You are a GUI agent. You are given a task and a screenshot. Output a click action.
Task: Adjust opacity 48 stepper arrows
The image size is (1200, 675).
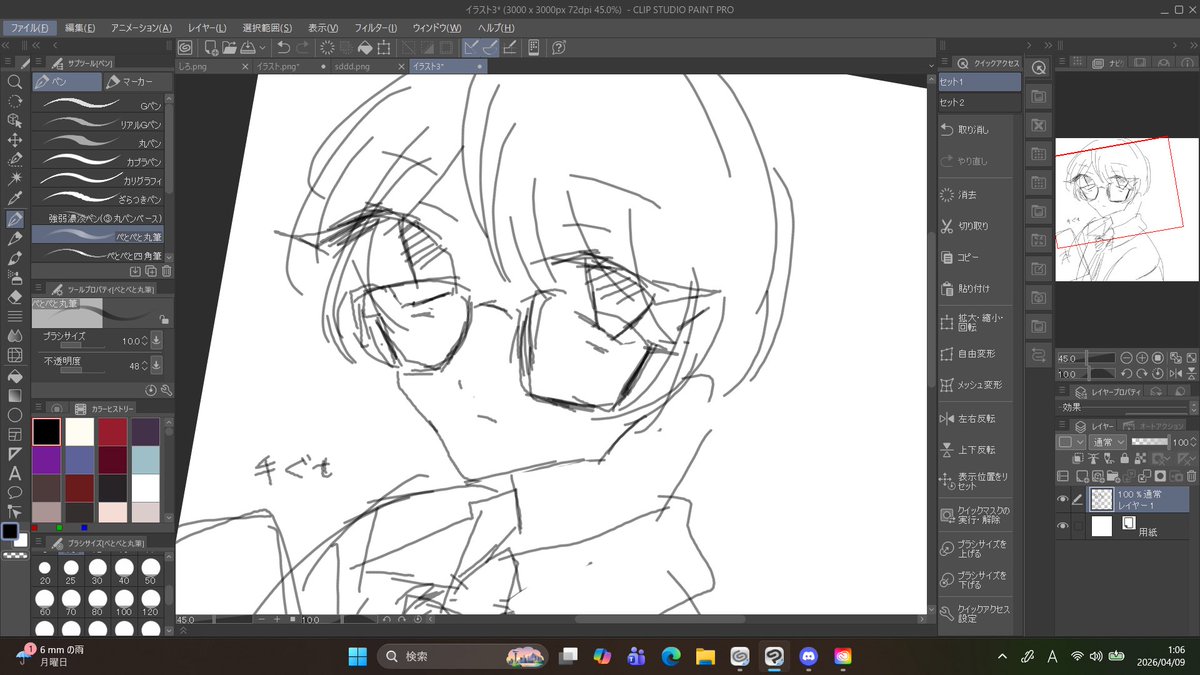[x=144, y=365]
